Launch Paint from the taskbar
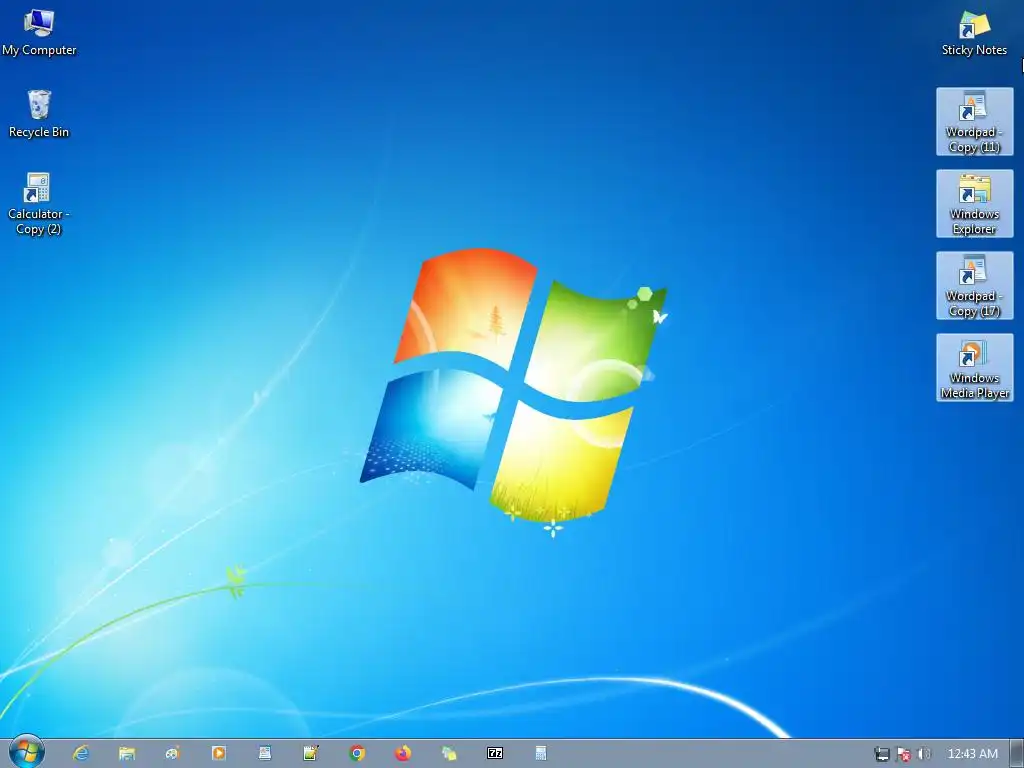The height and width of the screenshot is (768, 1024). point(172,753)
